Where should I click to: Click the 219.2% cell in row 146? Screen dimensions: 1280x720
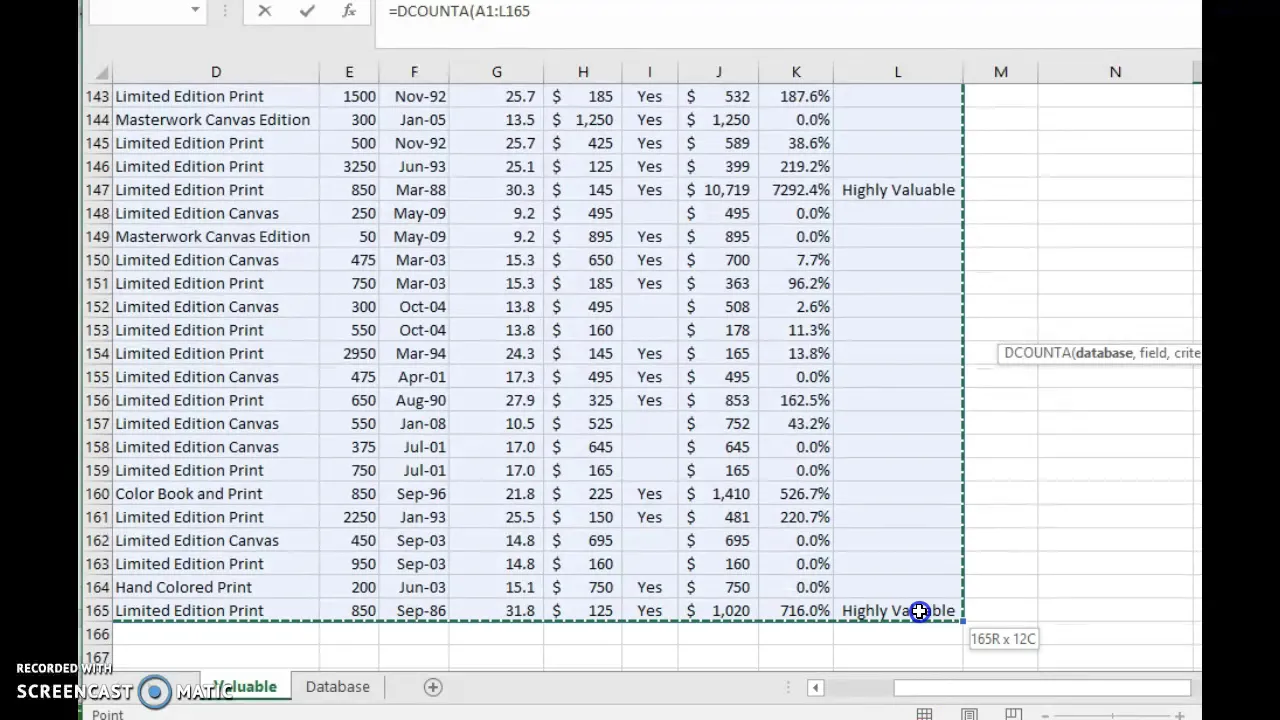click(796, 167)
